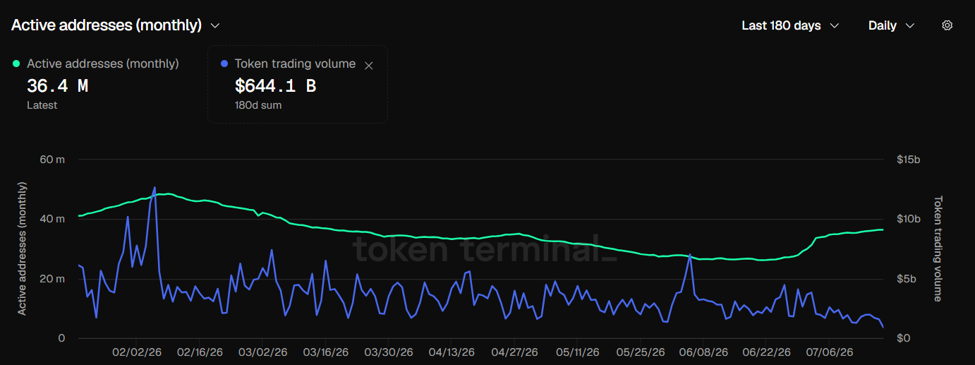Click the 03/30/26 x-axis date label
This screenshot has width=975, height=365.
click(x=388, y=352)
